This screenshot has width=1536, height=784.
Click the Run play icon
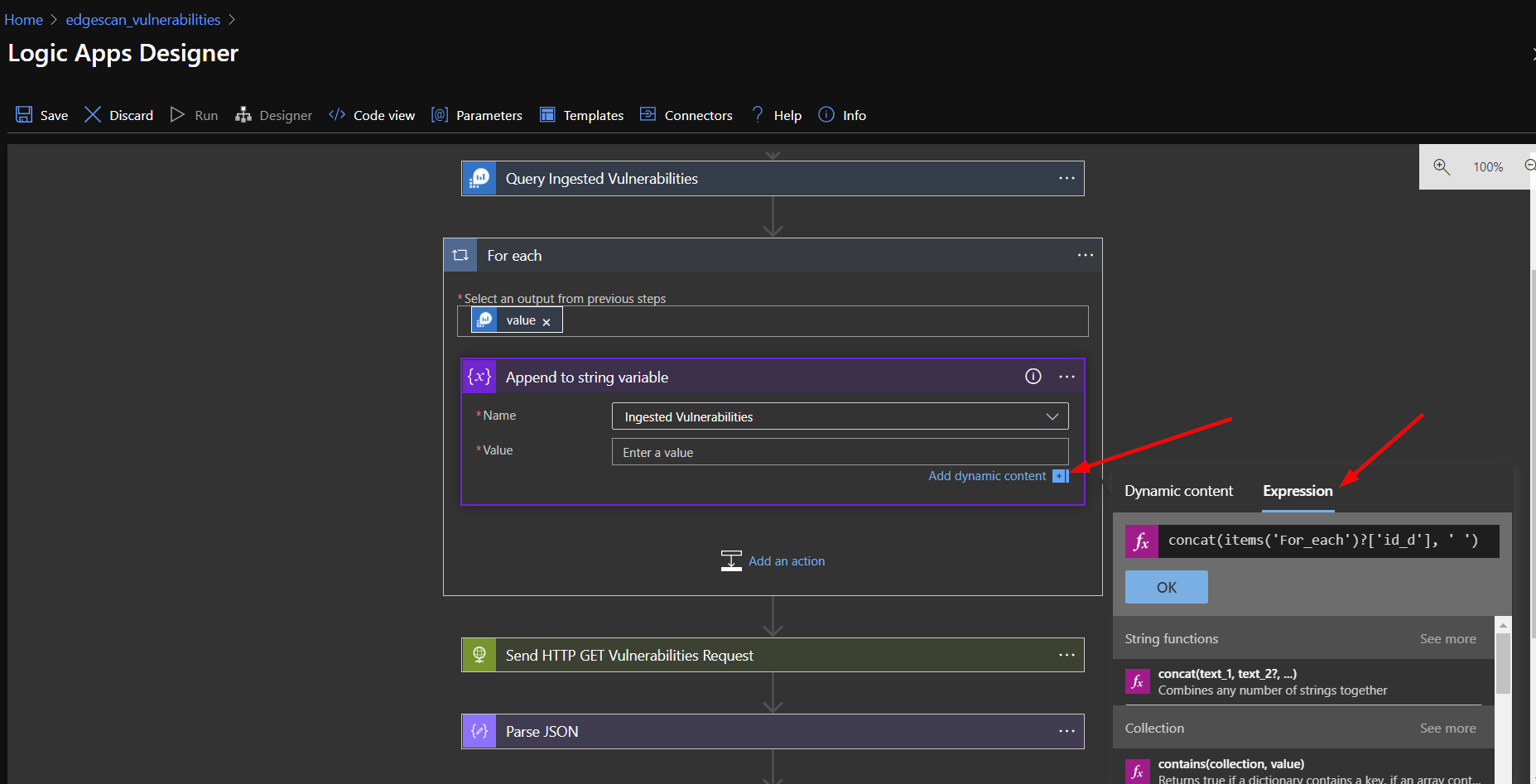pos(177,114)
